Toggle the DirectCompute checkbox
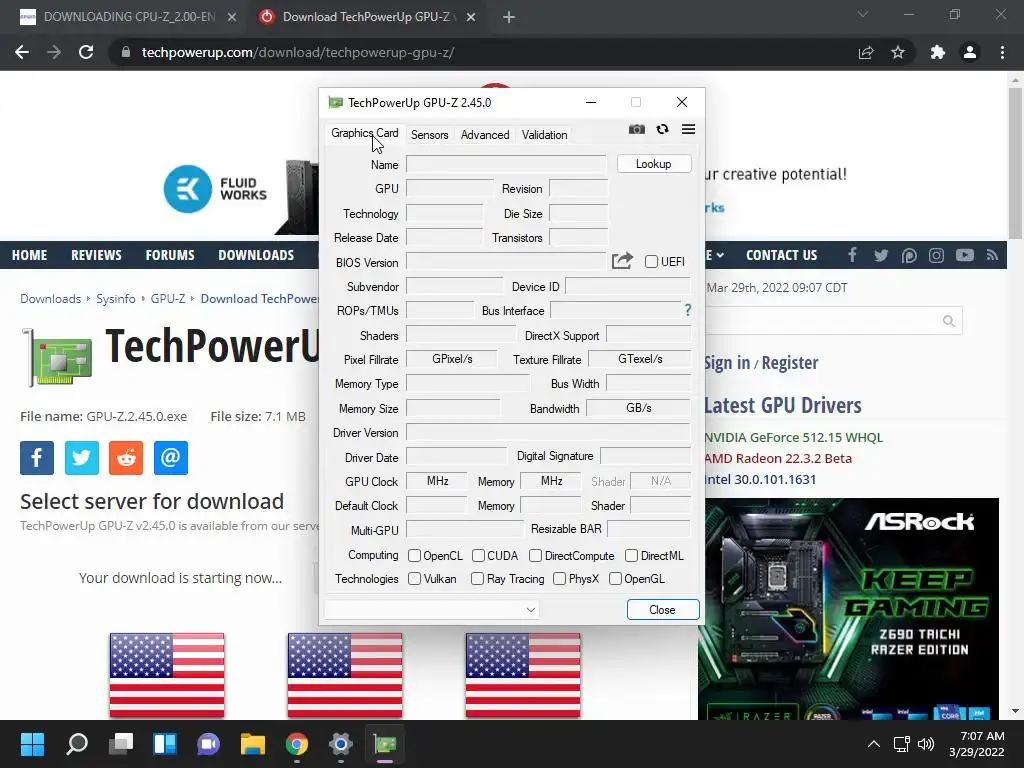The width and height of the screenshot is (1024, 768). click(x=536, y=556)
